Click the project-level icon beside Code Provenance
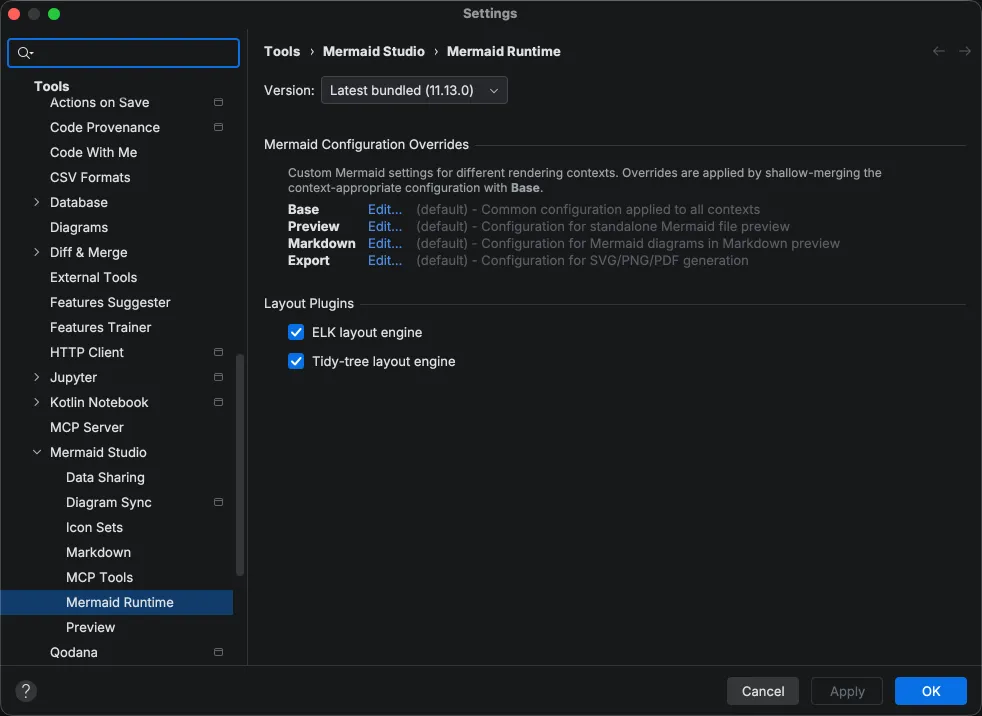 tap(218, 127)
